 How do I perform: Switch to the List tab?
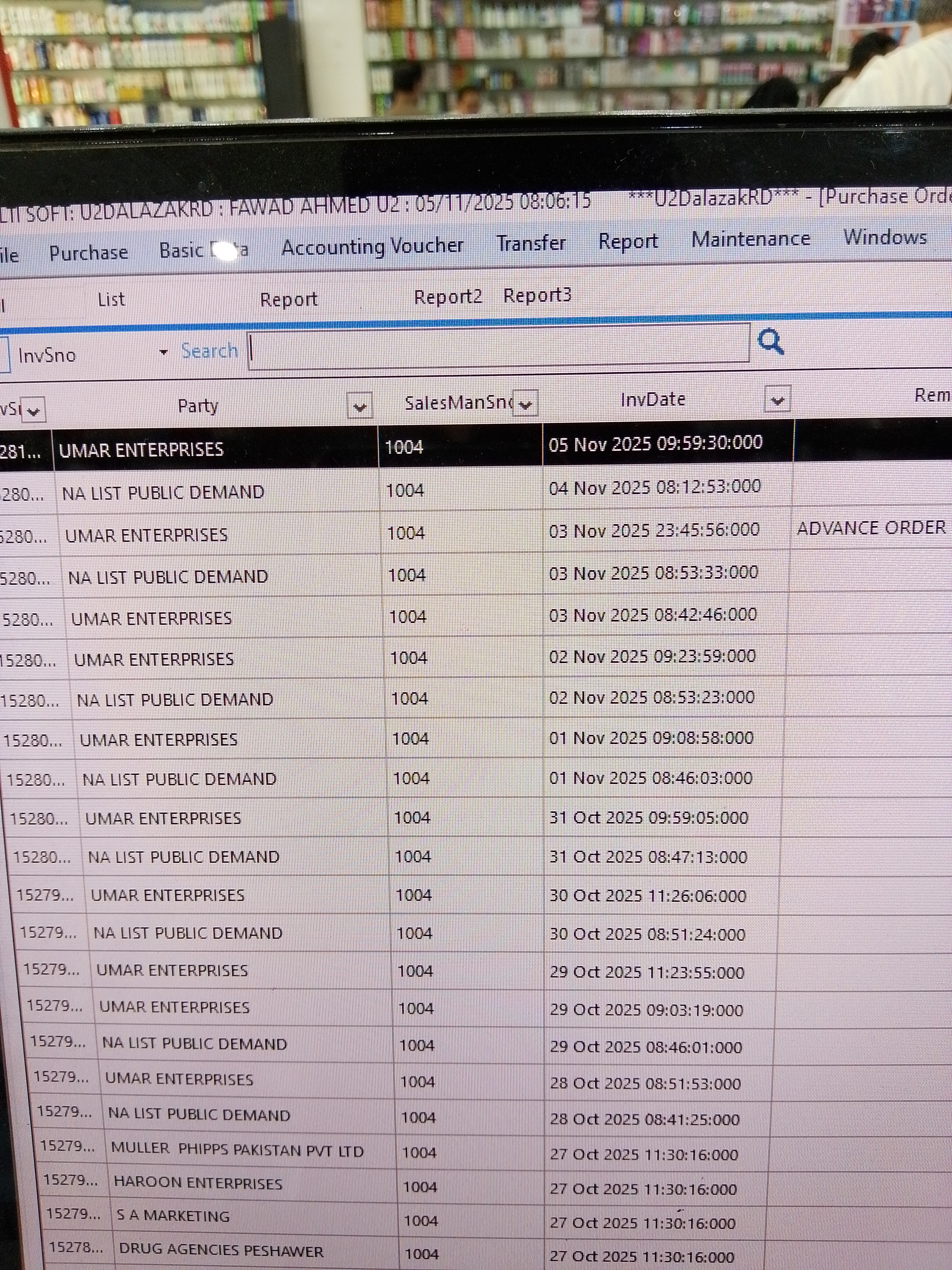point(111,299)
